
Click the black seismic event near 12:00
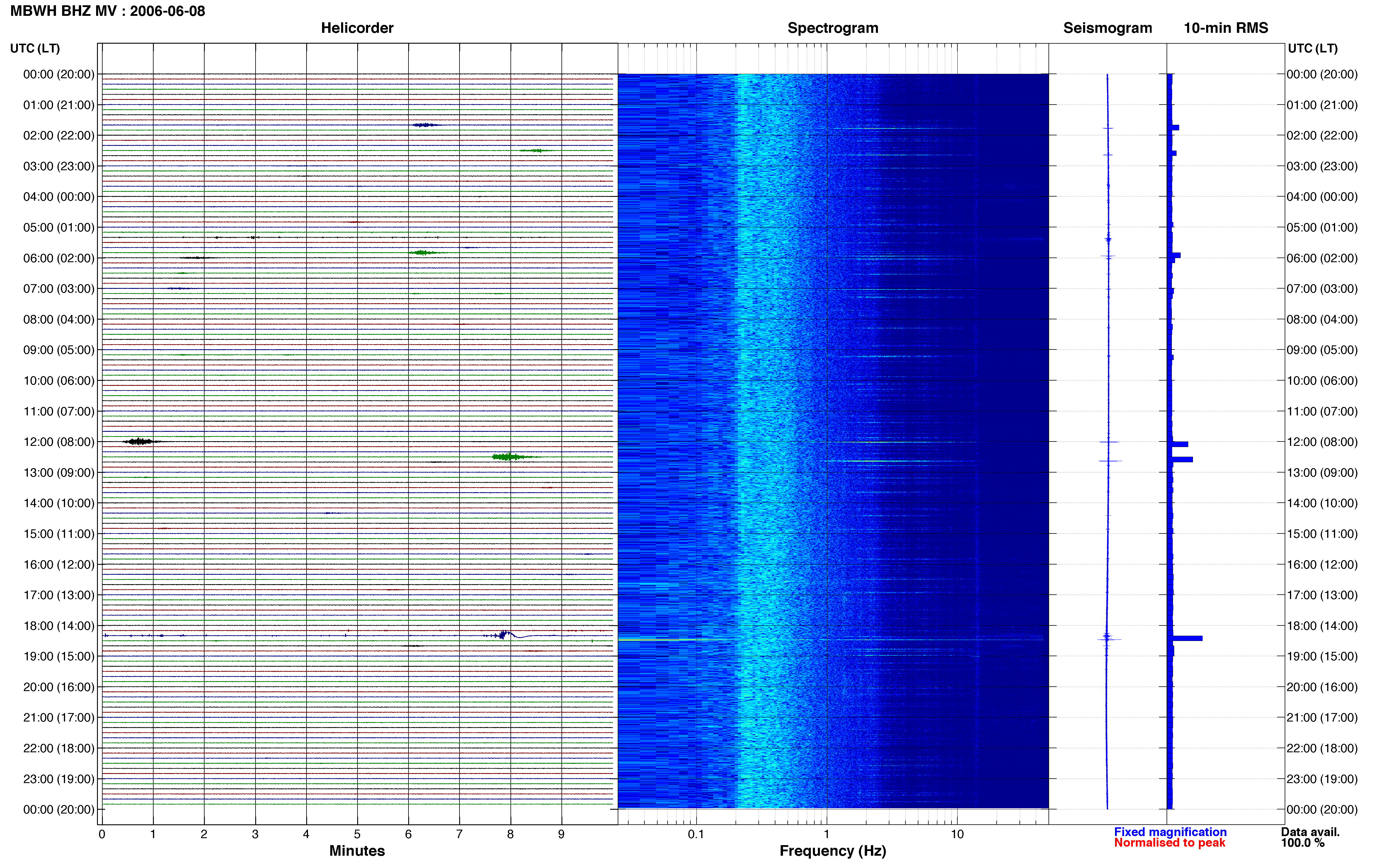point(141,441)
